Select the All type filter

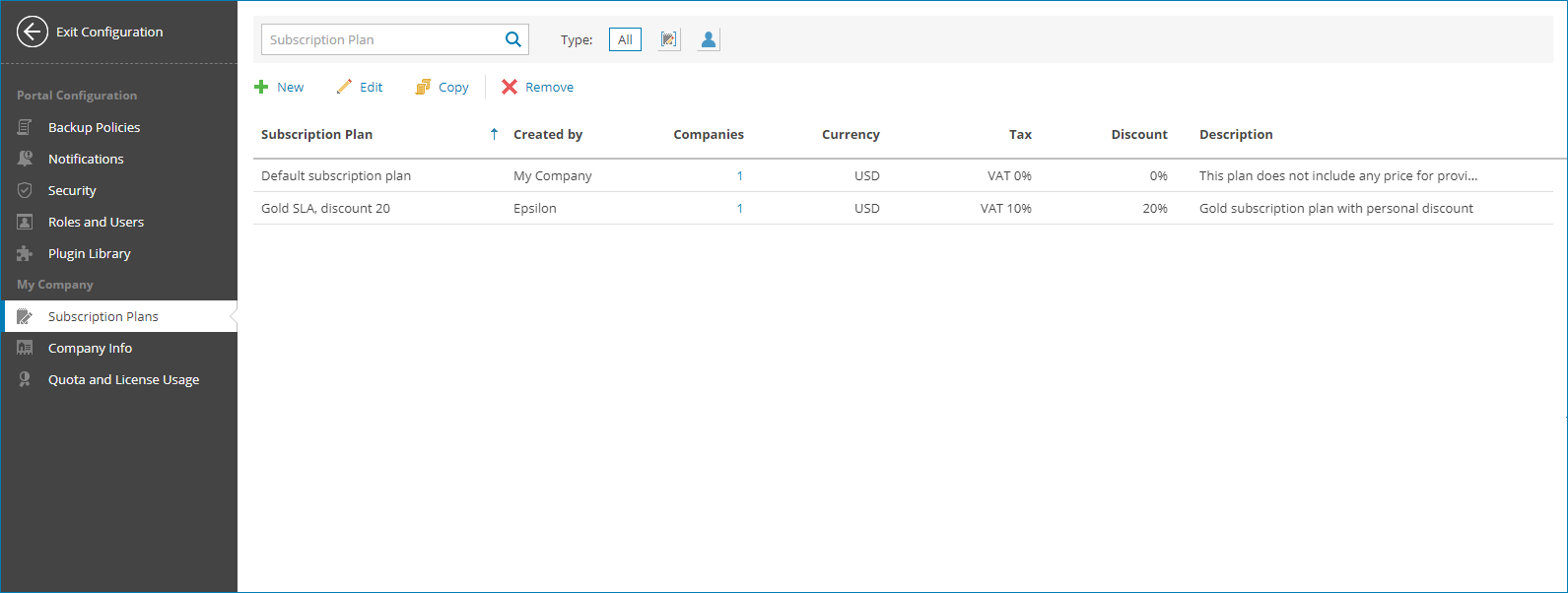click(625, 39)
